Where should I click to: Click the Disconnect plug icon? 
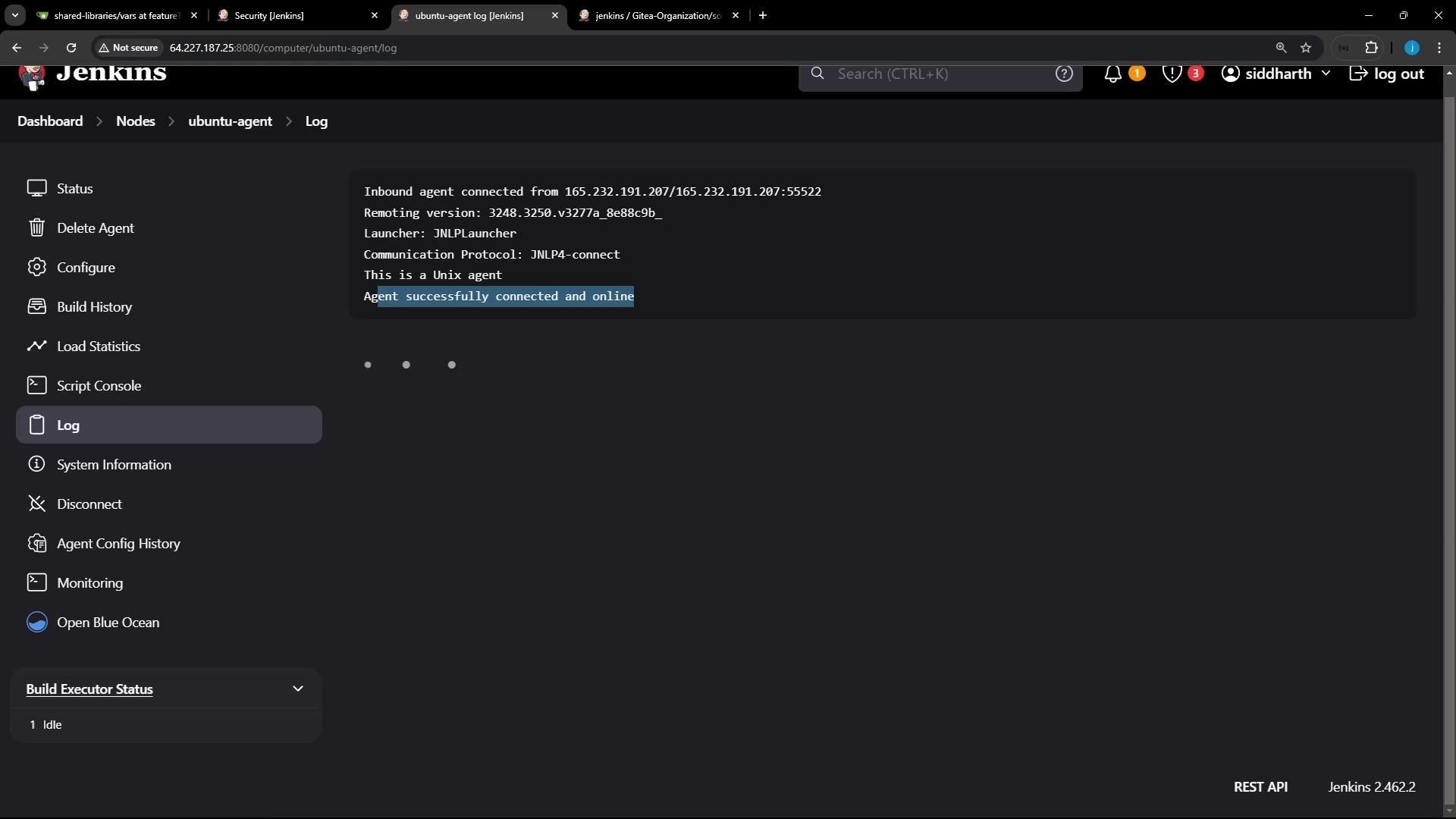(x=36, y=504)
